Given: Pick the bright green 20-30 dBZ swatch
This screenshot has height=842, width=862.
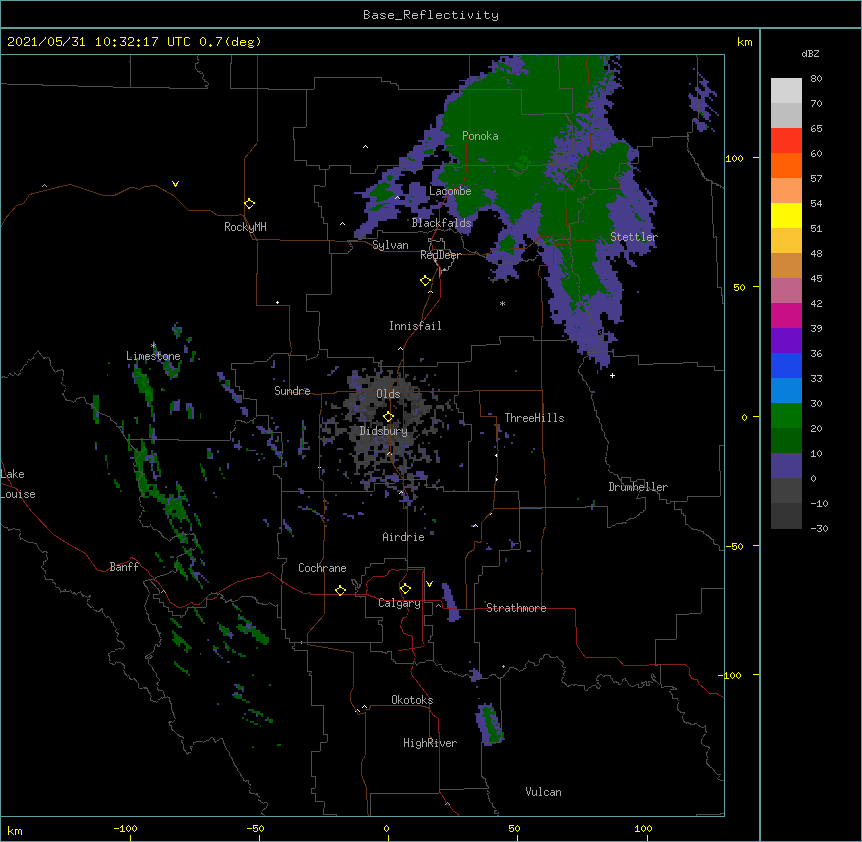Looking at the screenshot, I should [786, 416].
